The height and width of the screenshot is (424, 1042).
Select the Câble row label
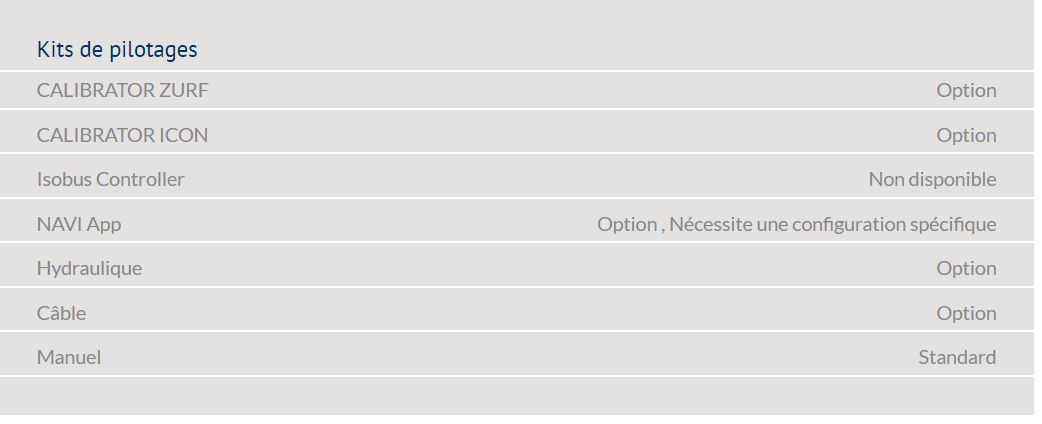[61, 313]
